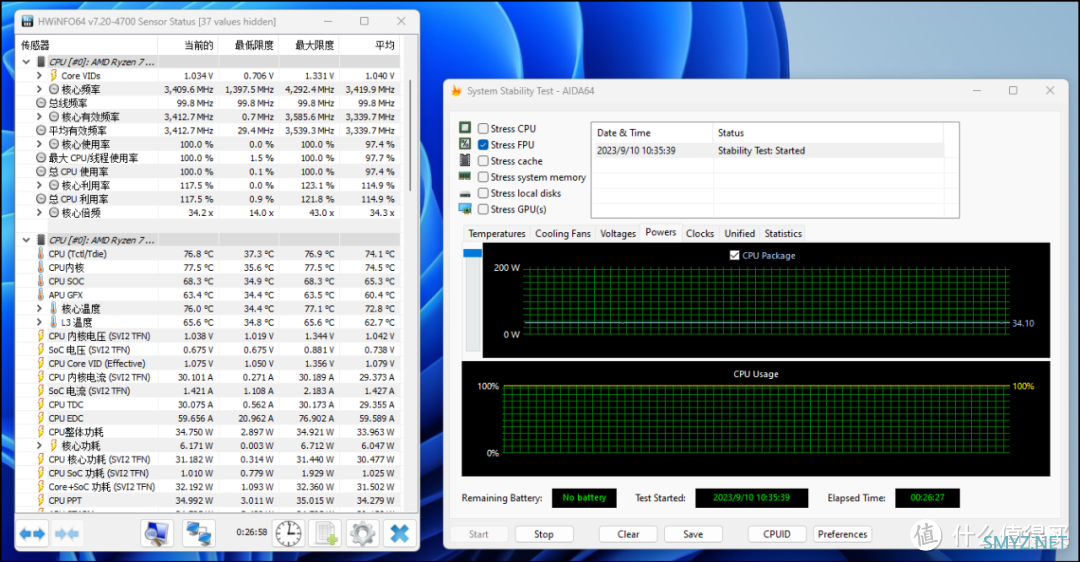
Task: Switch to the Cooling Fans tab
Action: point(563,233)
